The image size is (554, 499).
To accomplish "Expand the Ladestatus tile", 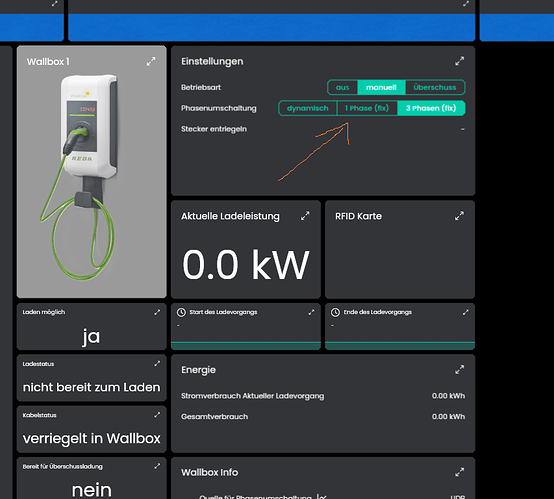I will pyautogui.click(x=157, y=363).
